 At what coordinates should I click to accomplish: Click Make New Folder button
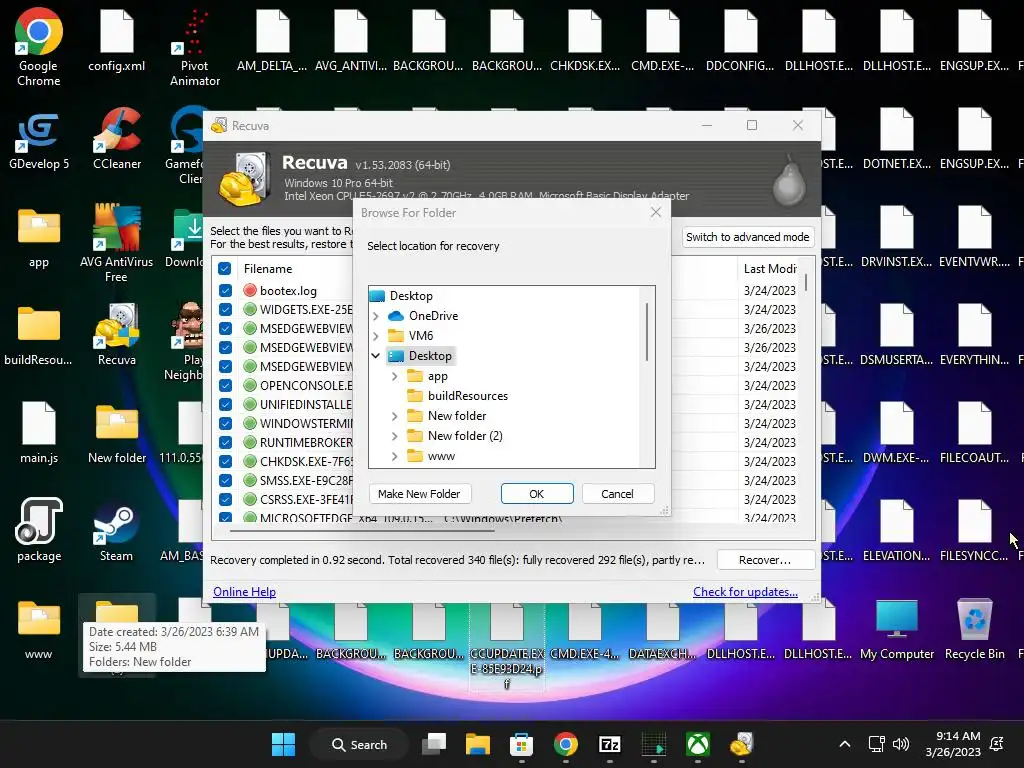(x=419, y=494)
